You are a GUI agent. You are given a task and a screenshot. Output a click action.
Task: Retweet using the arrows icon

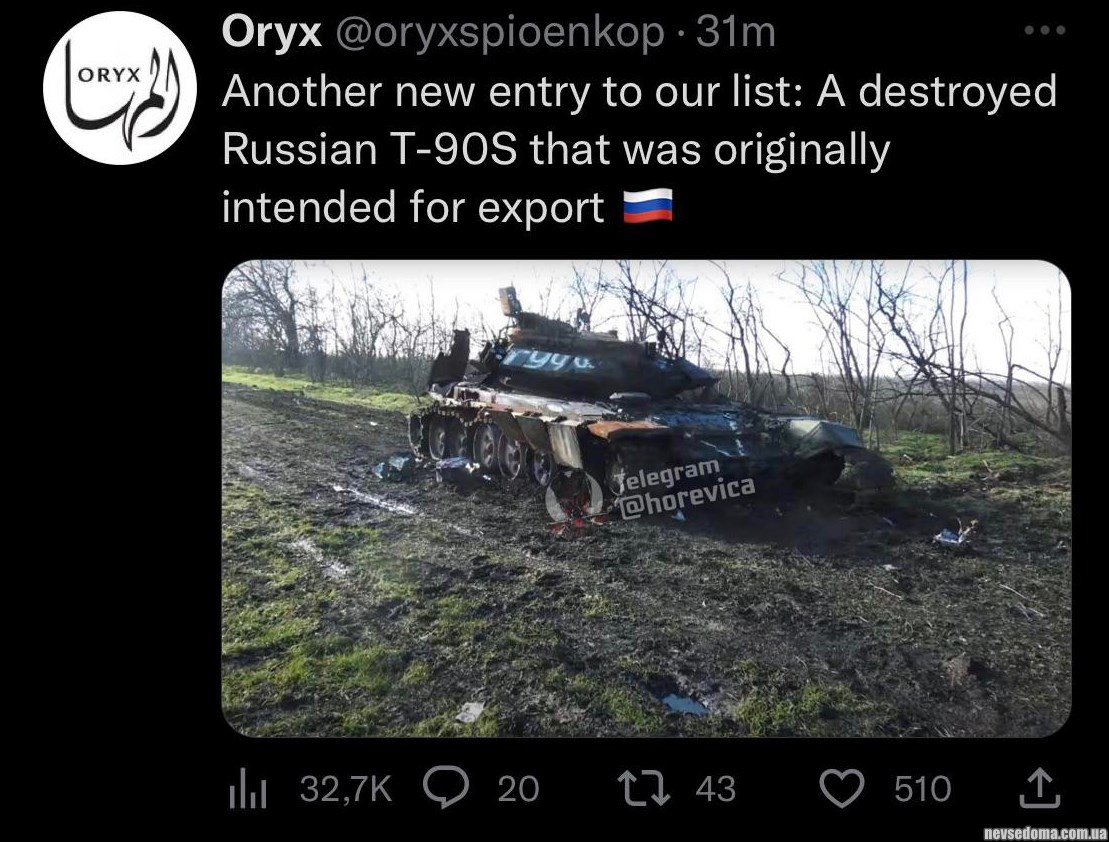[x=644, y=788]
